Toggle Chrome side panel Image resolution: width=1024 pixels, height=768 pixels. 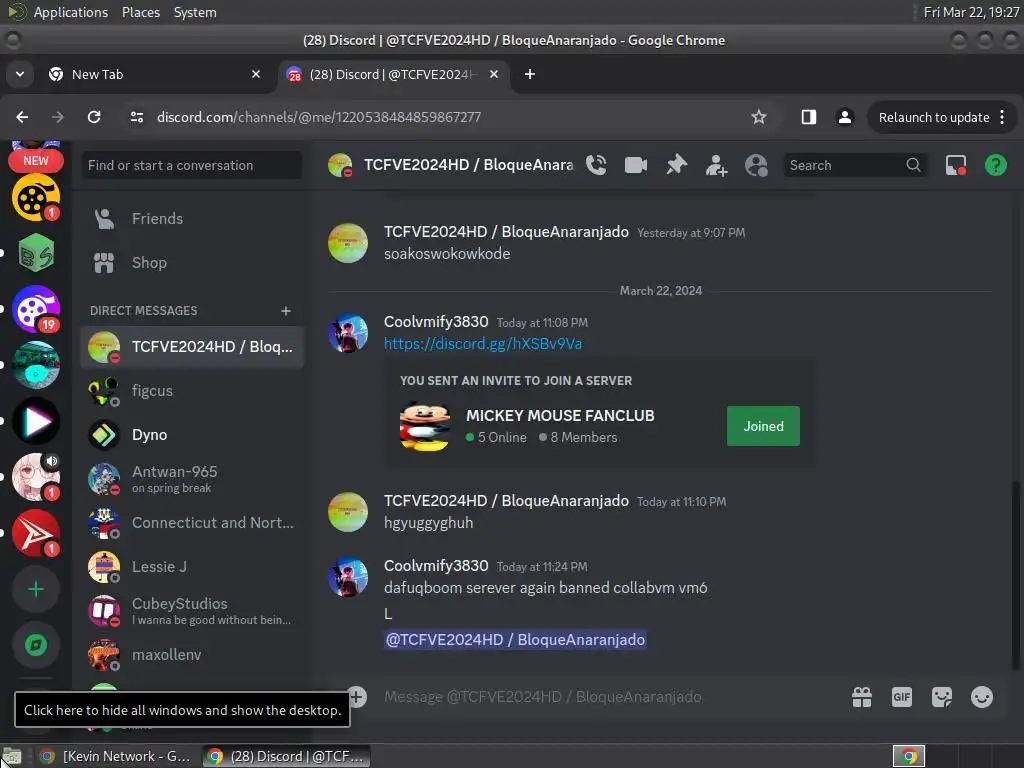(808, 117)
